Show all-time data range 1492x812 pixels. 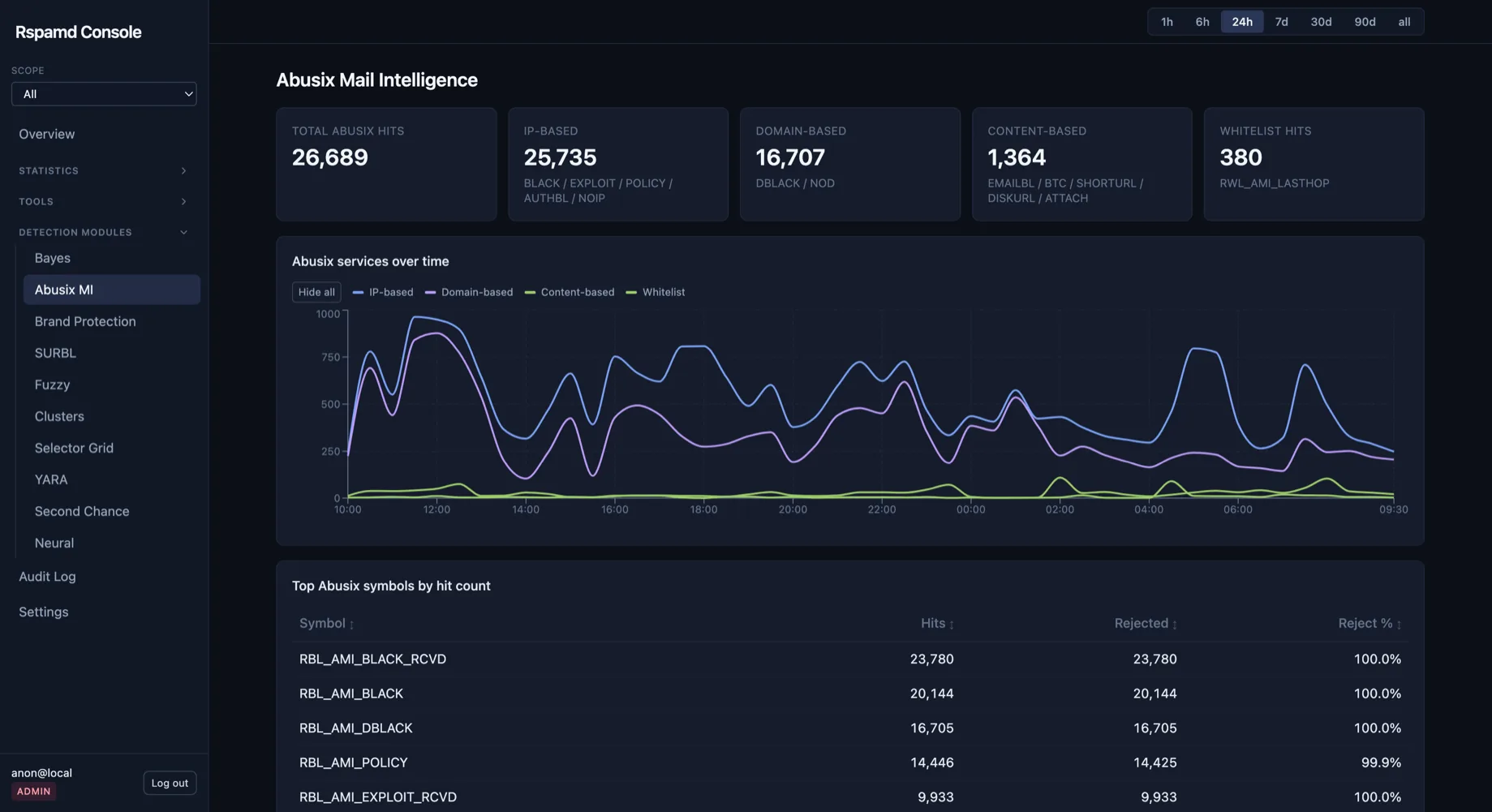(1404, 22)
